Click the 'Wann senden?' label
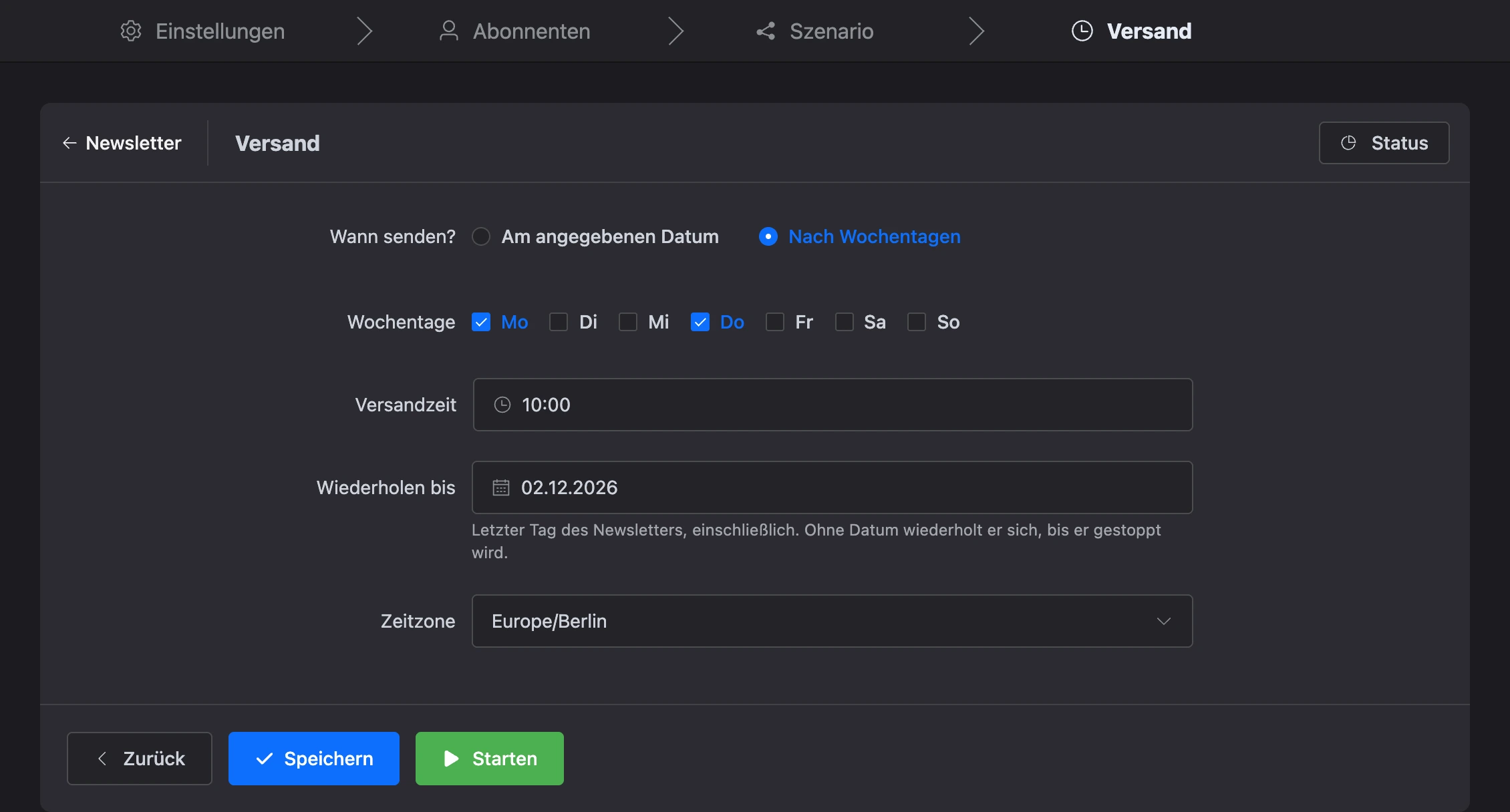The image size is (1510, 812). 393,236
